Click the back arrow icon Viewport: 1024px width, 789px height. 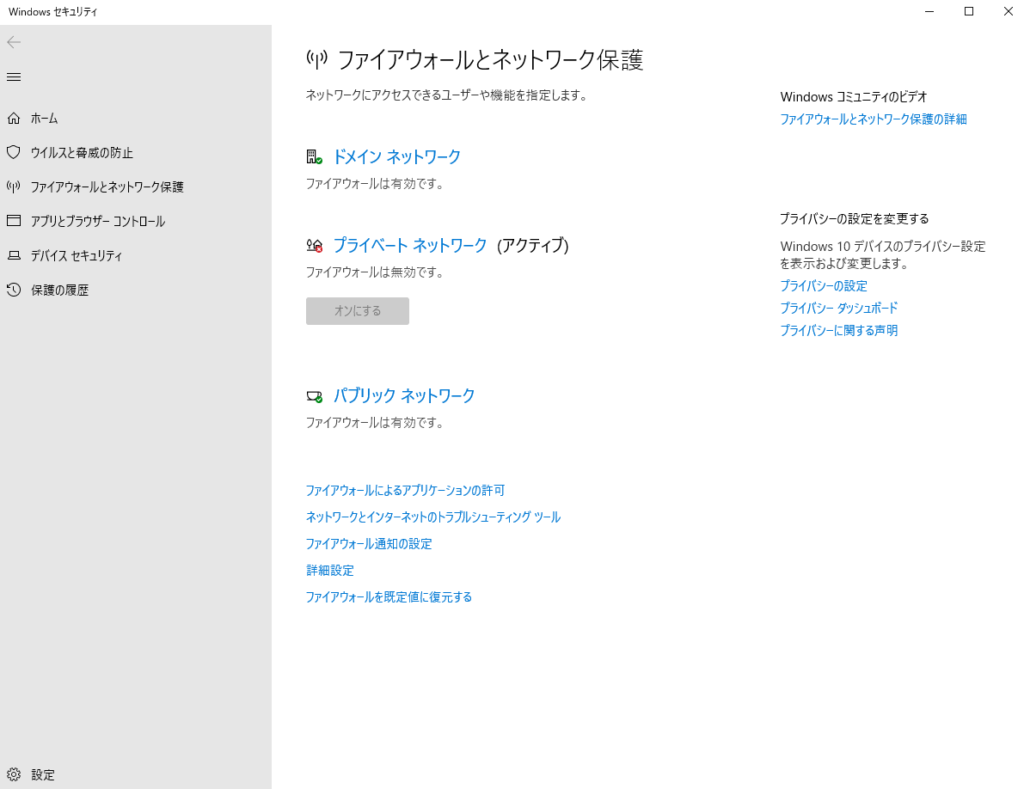14,42
